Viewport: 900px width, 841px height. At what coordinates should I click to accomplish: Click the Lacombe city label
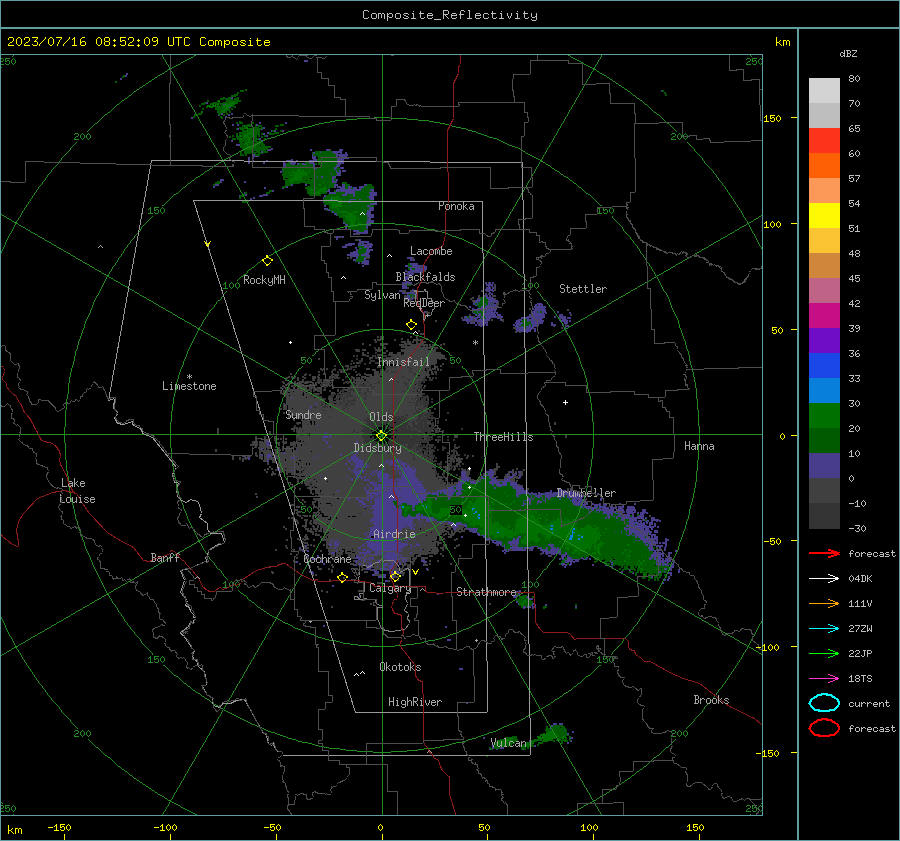click(x=431, y=251)
